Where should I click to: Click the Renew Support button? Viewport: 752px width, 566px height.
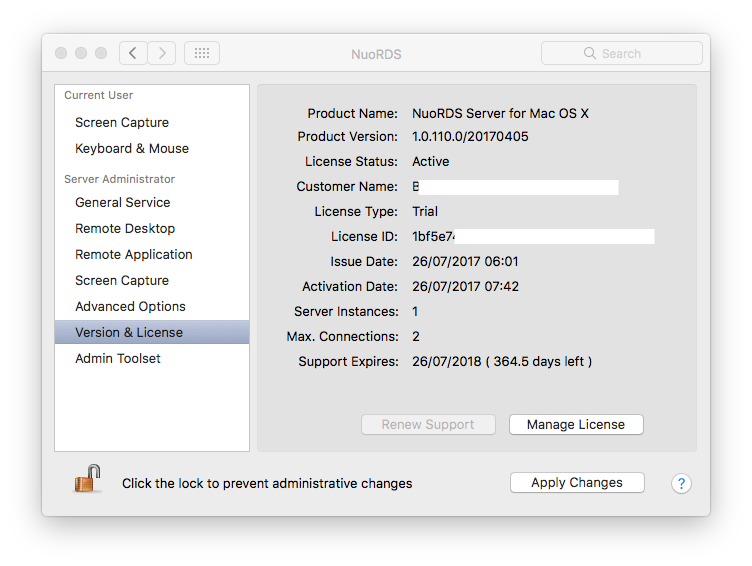[428, 424]
